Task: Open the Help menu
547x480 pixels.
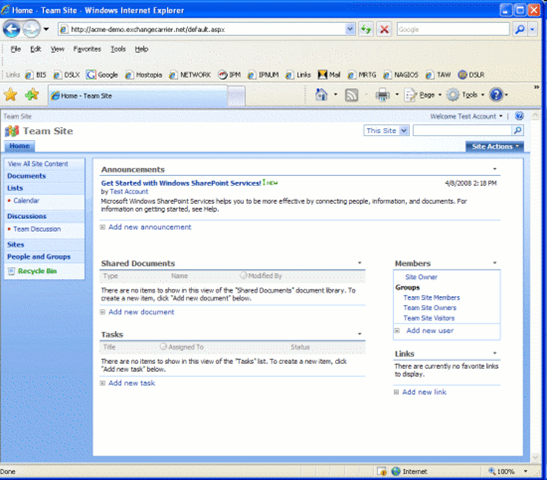Action: [141, 49]
